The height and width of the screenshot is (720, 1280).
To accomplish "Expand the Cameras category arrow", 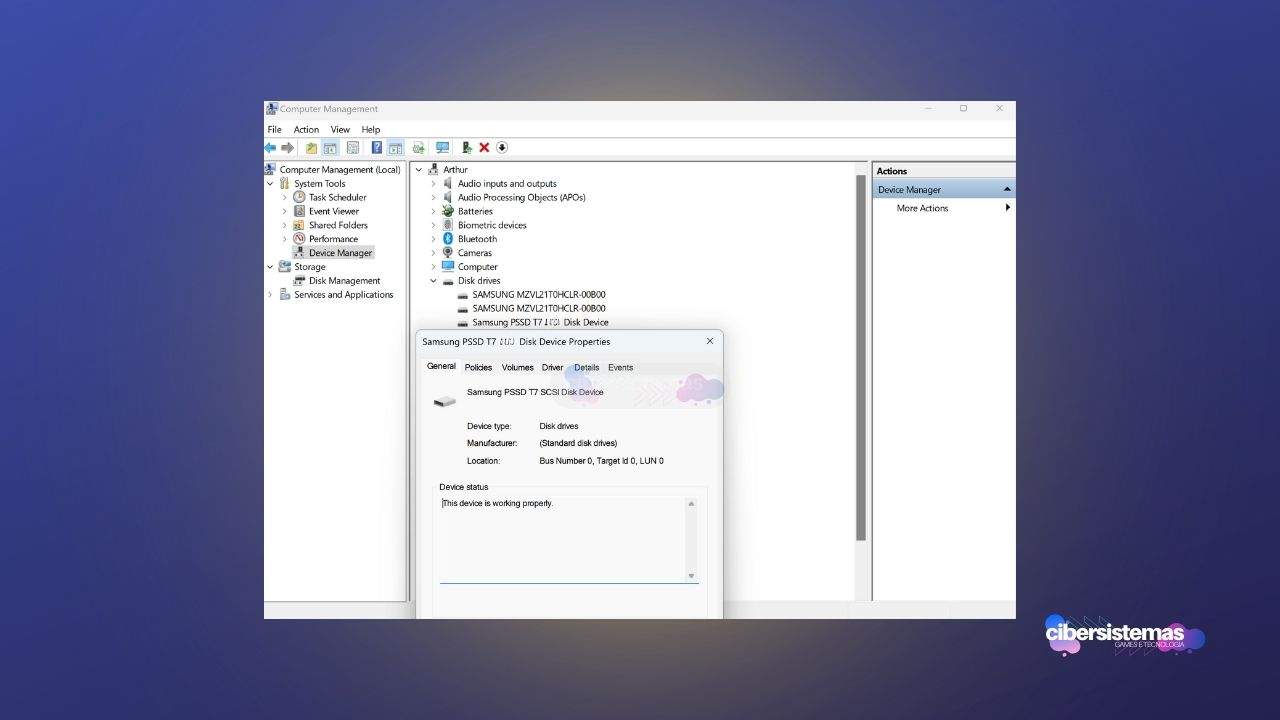I will click(433, 253).
